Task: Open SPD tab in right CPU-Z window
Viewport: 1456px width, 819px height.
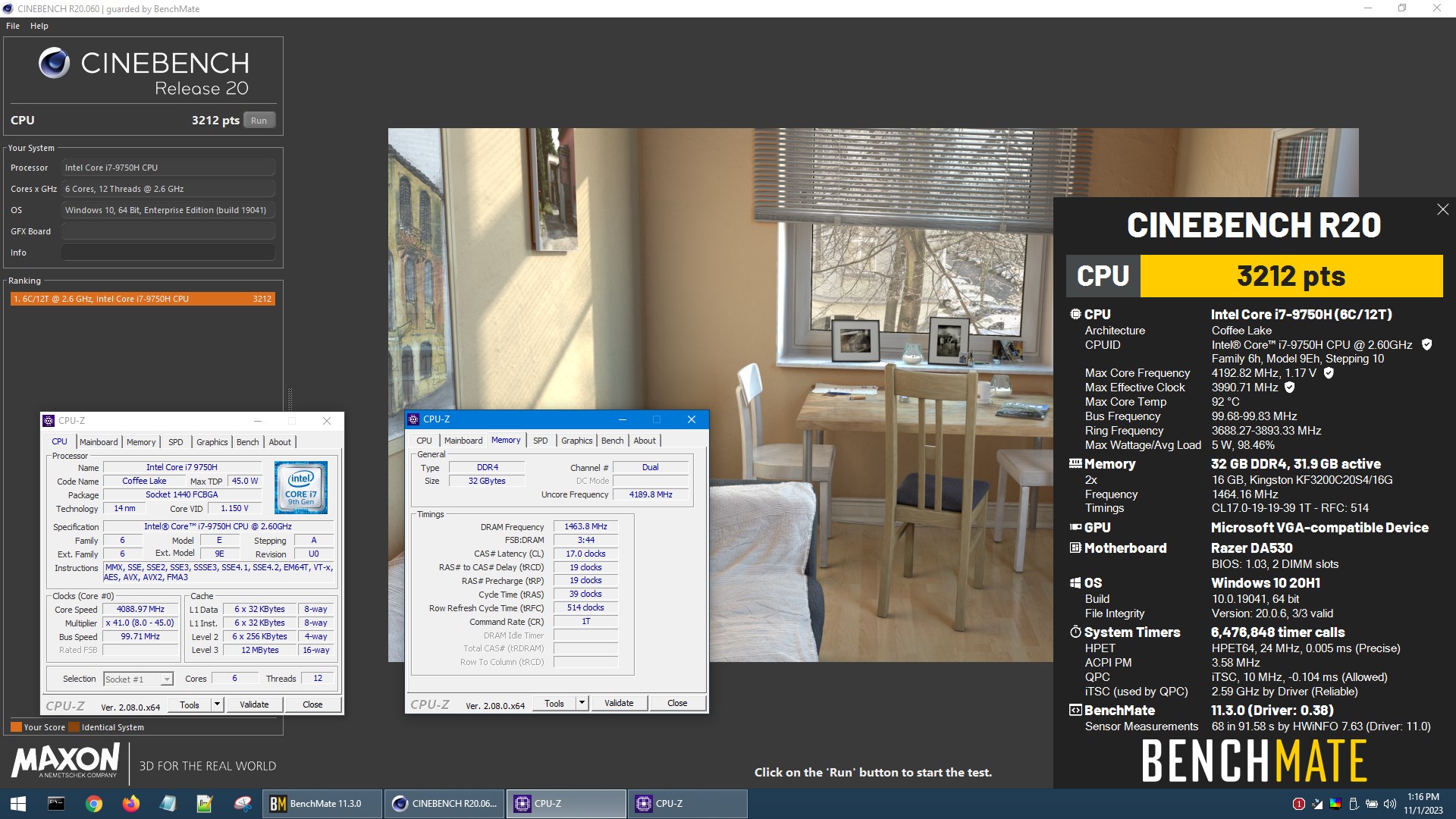Action: click(x=541, y=441)
